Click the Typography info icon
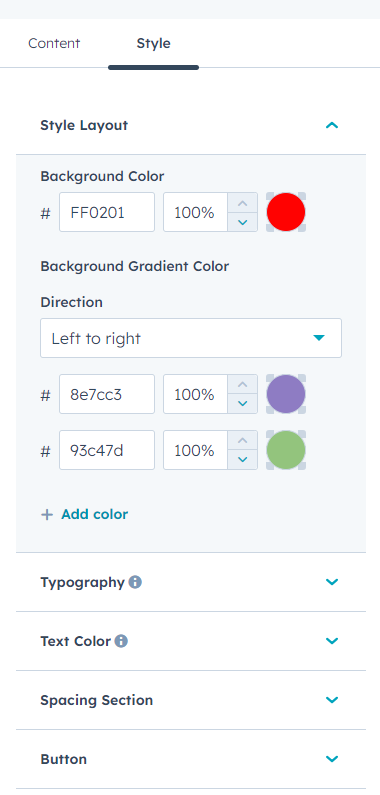Image resolution: width=380 pixels, height=795 pixels. click(x=135, y=582)
